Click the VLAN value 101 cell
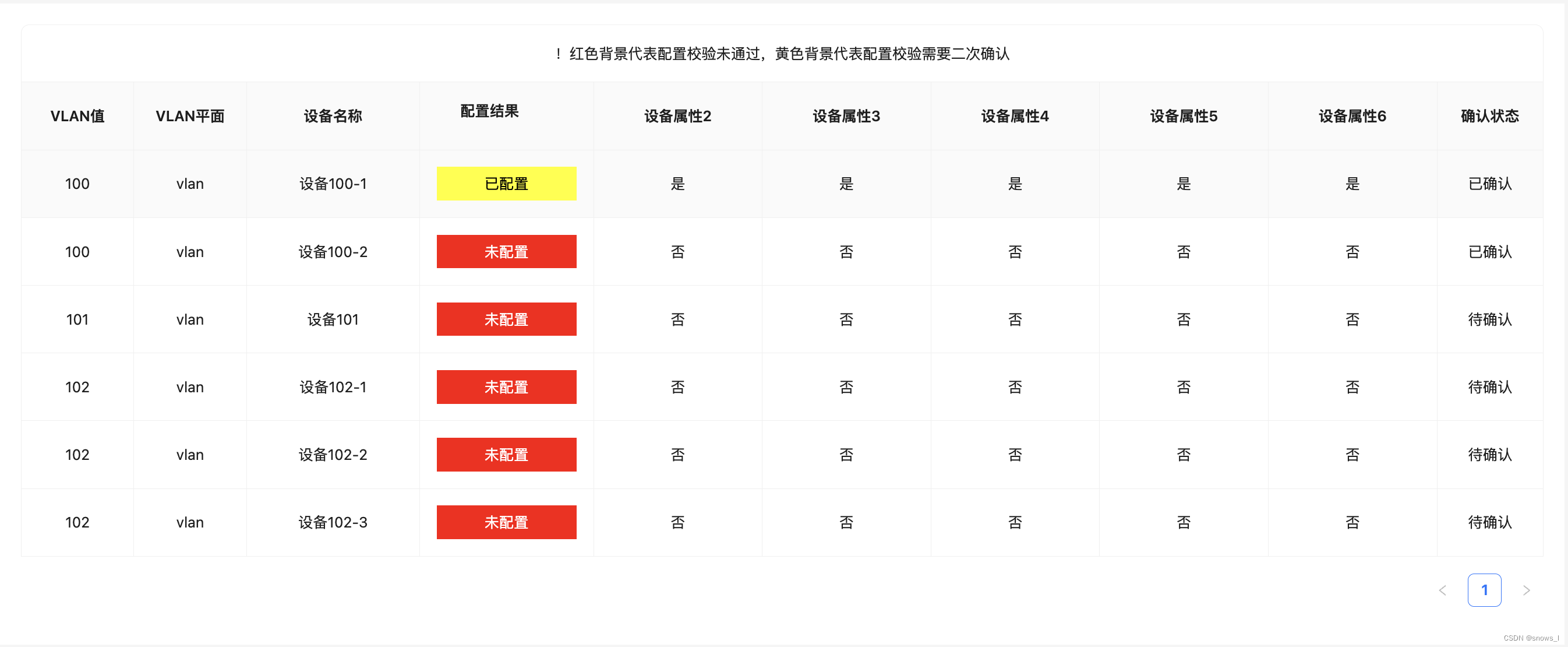Viewport: 1568px width, 647px height. coord(77,319)
